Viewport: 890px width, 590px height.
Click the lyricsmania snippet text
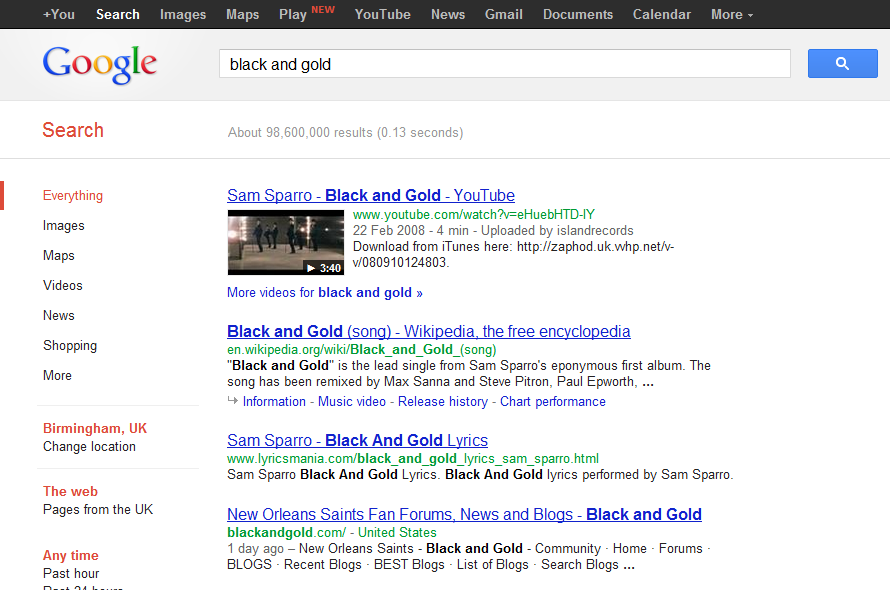point(480,474)
